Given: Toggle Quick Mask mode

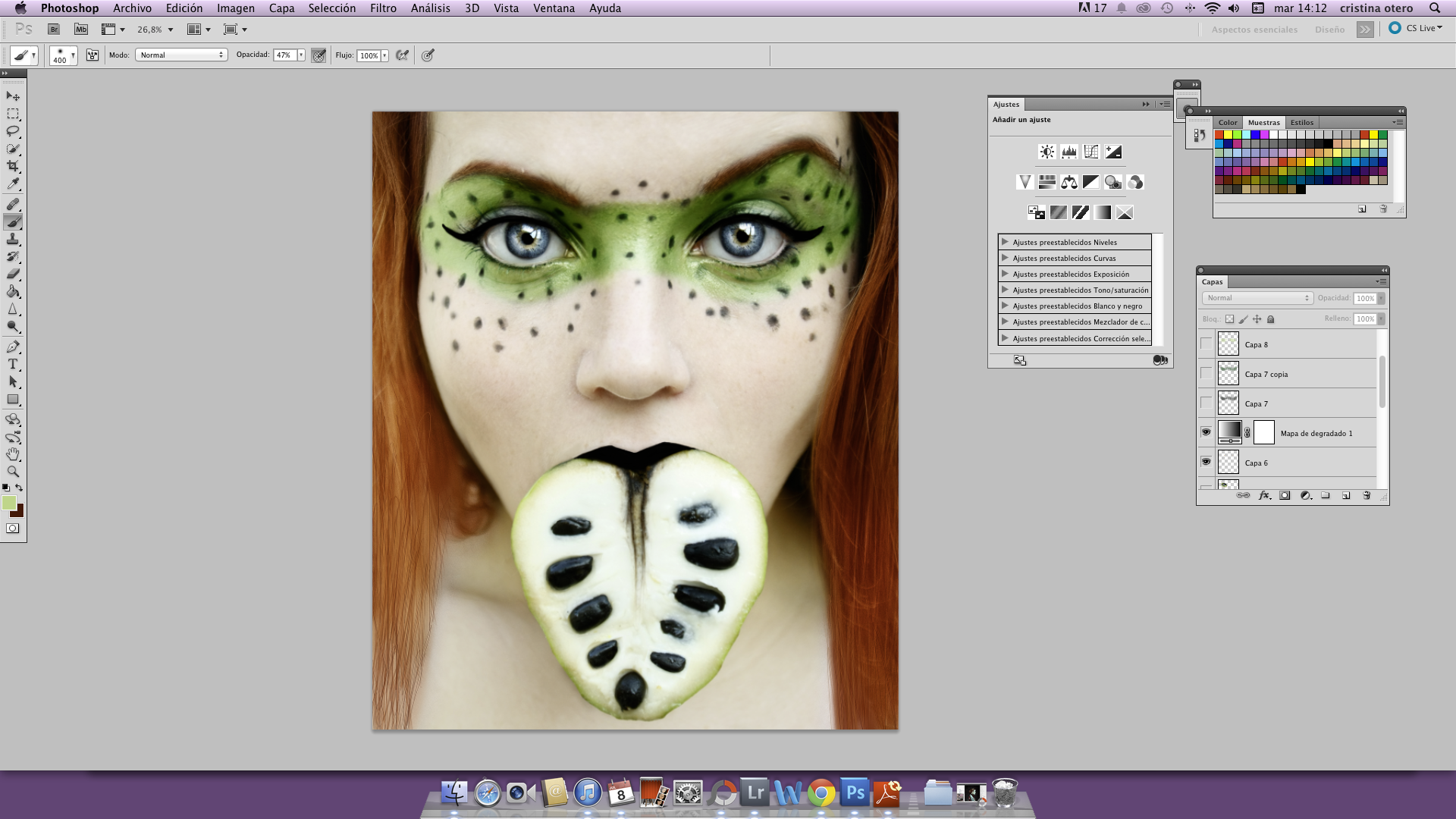Looking at the screenshot, I should coord(13,529).
